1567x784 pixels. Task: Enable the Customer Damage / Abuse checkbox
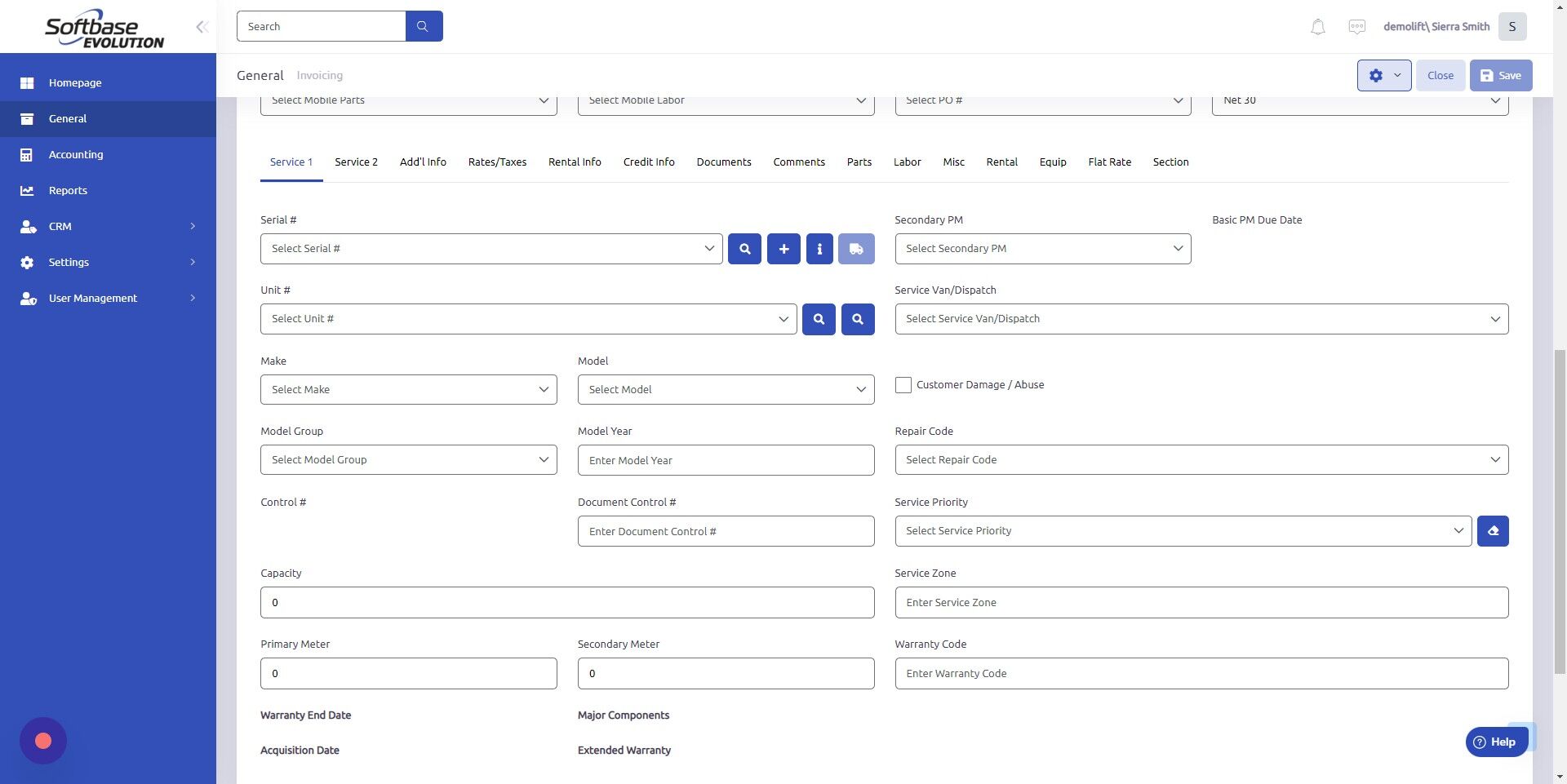click(903, 384)
